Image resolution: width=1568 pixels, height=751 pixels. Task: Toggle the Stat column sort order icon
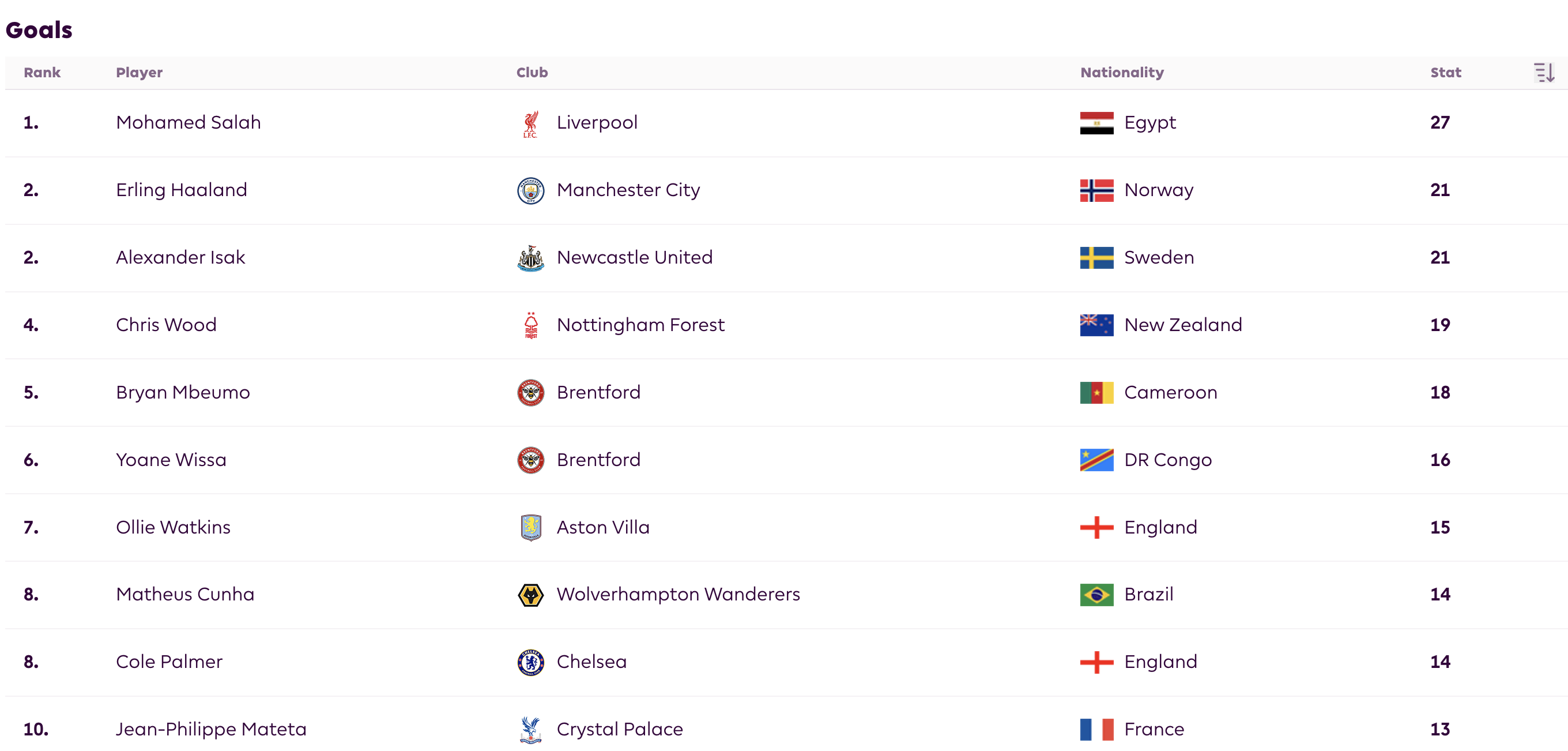click(1544, 73)
